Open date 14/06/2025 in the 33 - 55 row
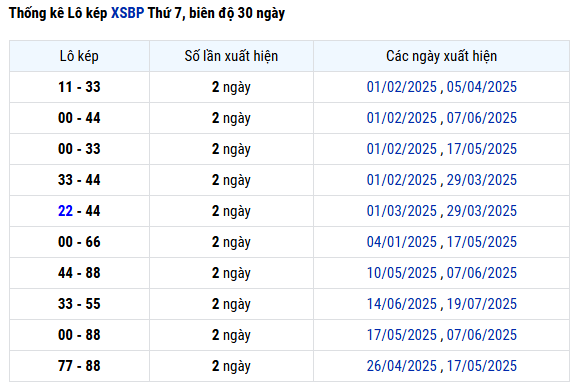Image resolution: width=575 pixels, height=388 pixels. 402,304
